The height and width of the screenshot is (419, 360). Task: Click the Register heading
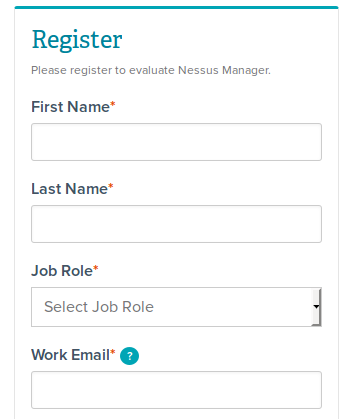click(x=77, y=40)
